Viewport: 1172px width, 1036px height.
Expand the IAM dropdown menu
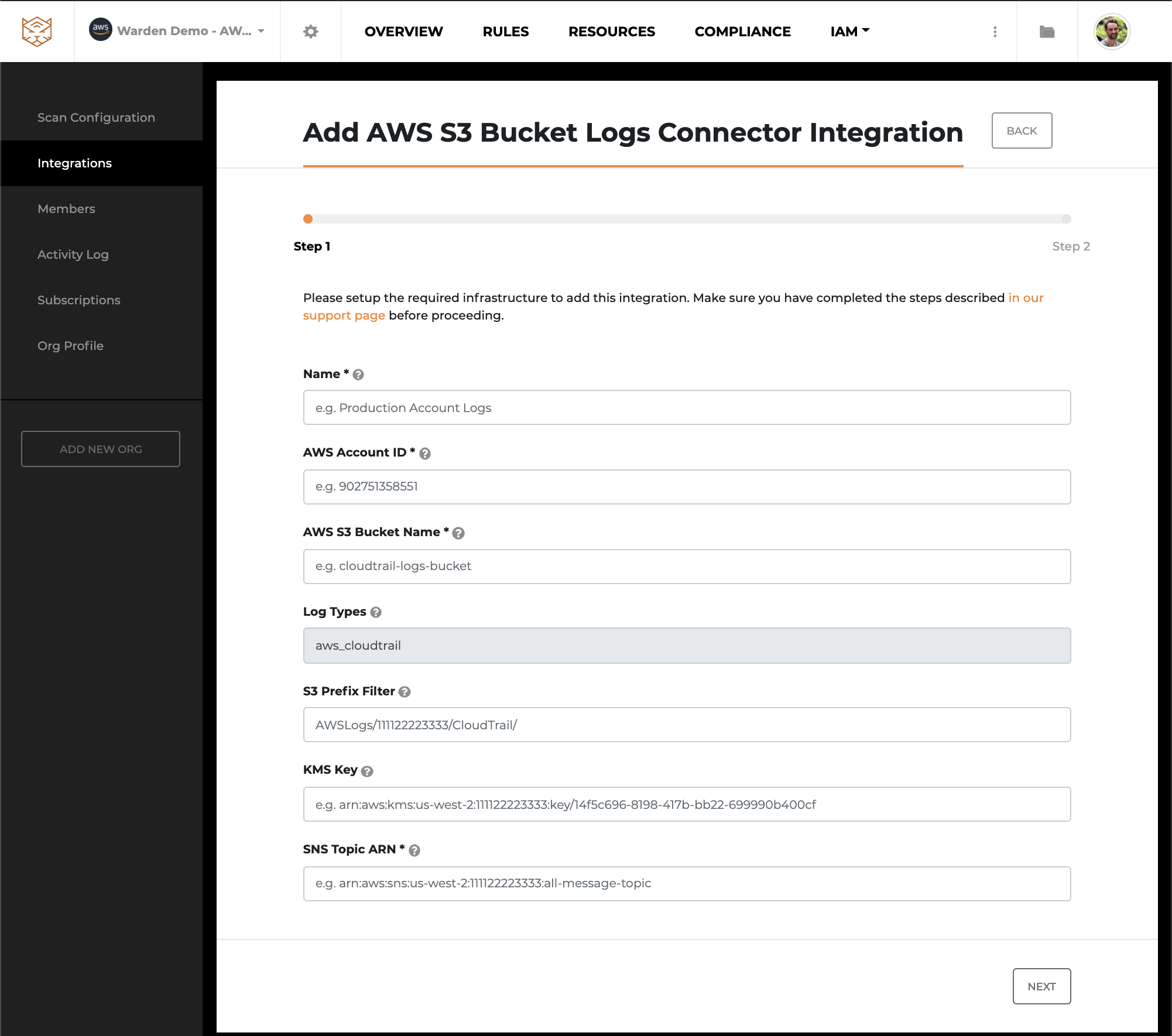851,31
